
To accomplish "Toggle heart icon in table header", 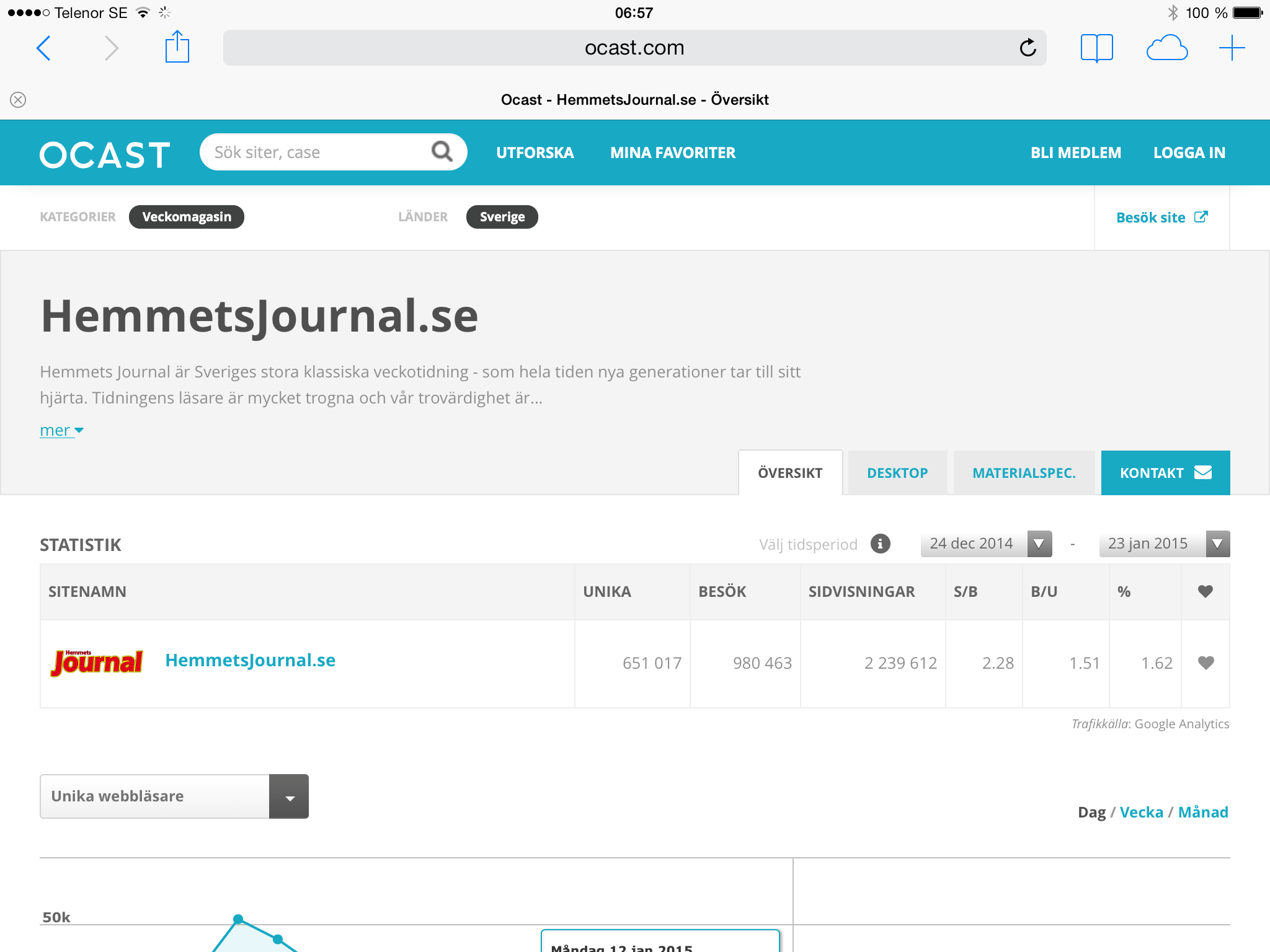I will (1205, 591).
